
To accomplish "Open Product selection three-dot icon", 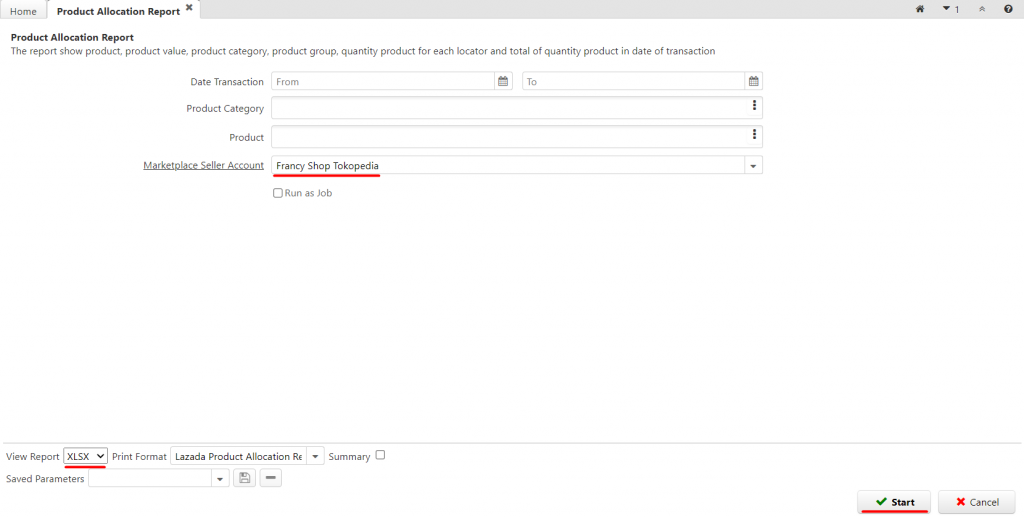I will tap(754, 135).
